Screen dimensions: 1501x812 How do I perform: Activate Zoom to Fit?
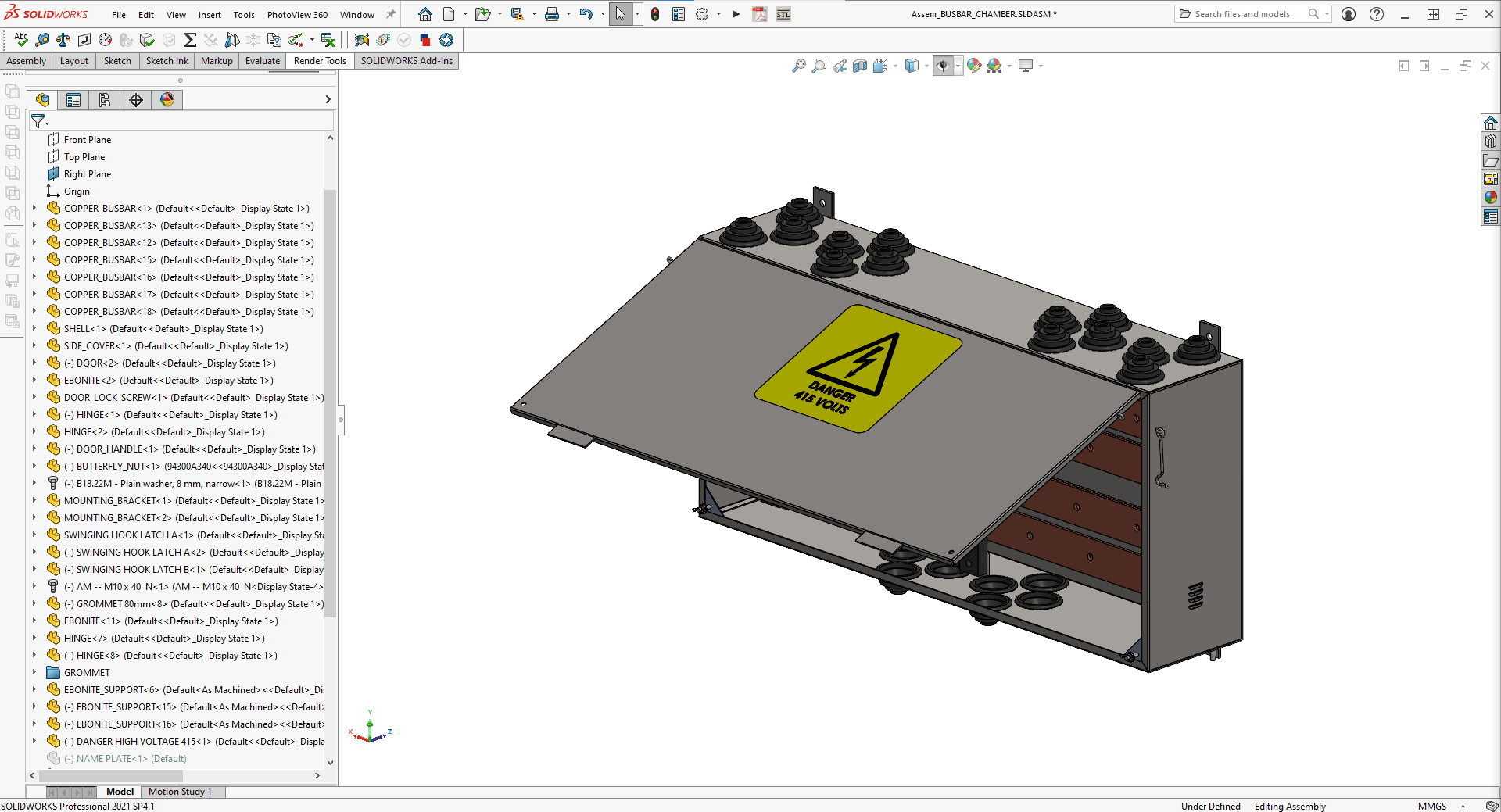click(x=798, y=66)
